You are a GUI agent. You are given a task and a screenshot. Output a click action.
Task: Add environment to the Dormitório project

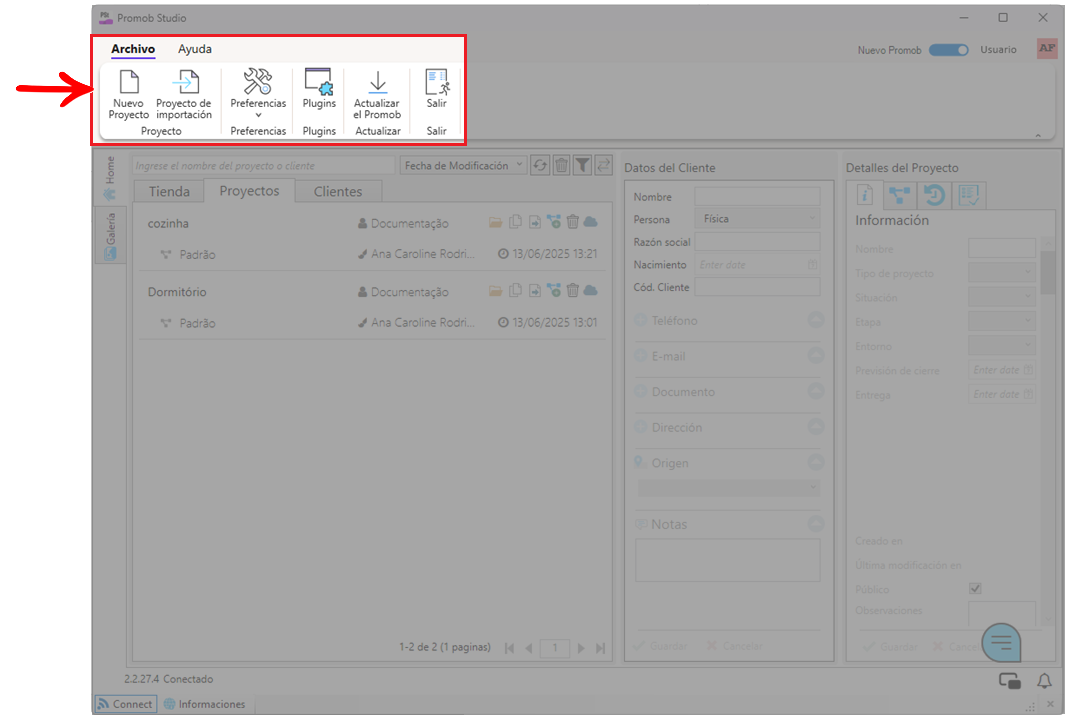click(x=554, y=290)
